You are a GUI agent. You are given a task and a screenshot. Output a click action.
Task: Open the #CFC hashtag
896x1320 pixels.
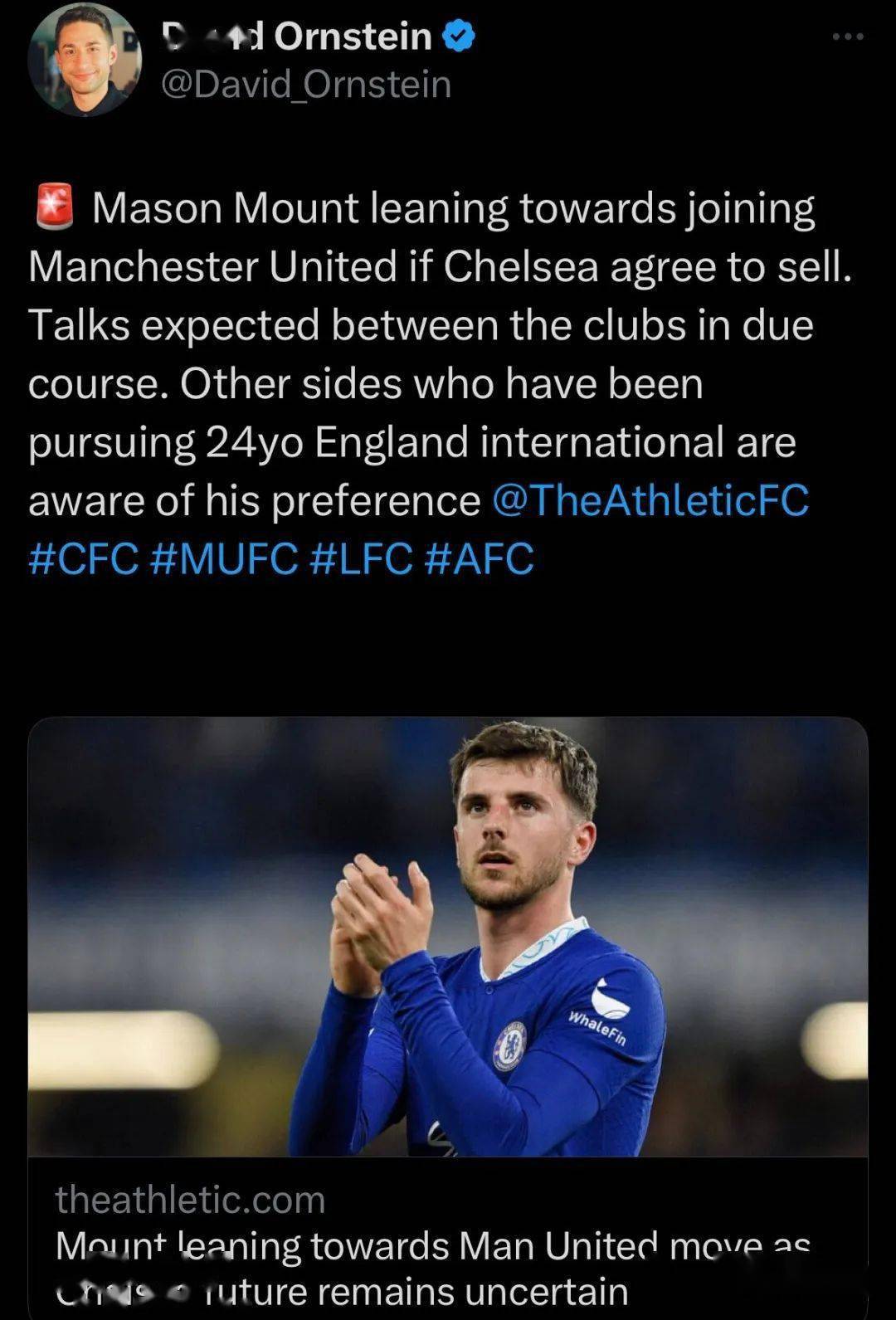coord(84,558)
